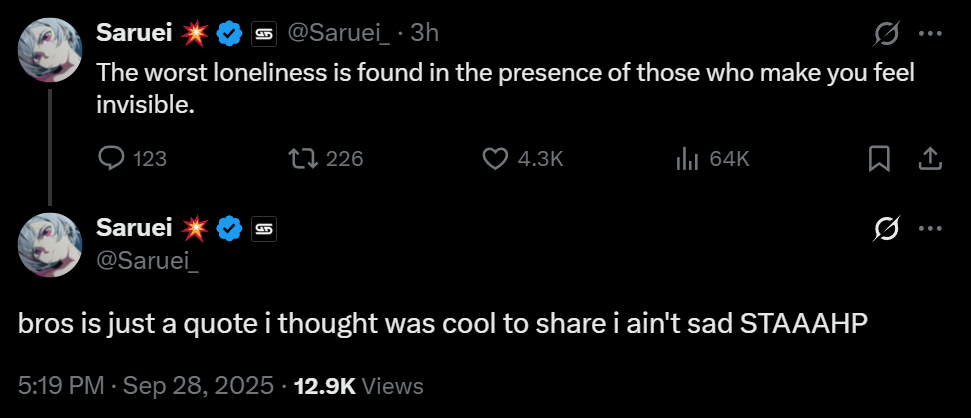Open more options menu on first post
The height and width of the screenshot is (418, 971).
pos(930,34)
